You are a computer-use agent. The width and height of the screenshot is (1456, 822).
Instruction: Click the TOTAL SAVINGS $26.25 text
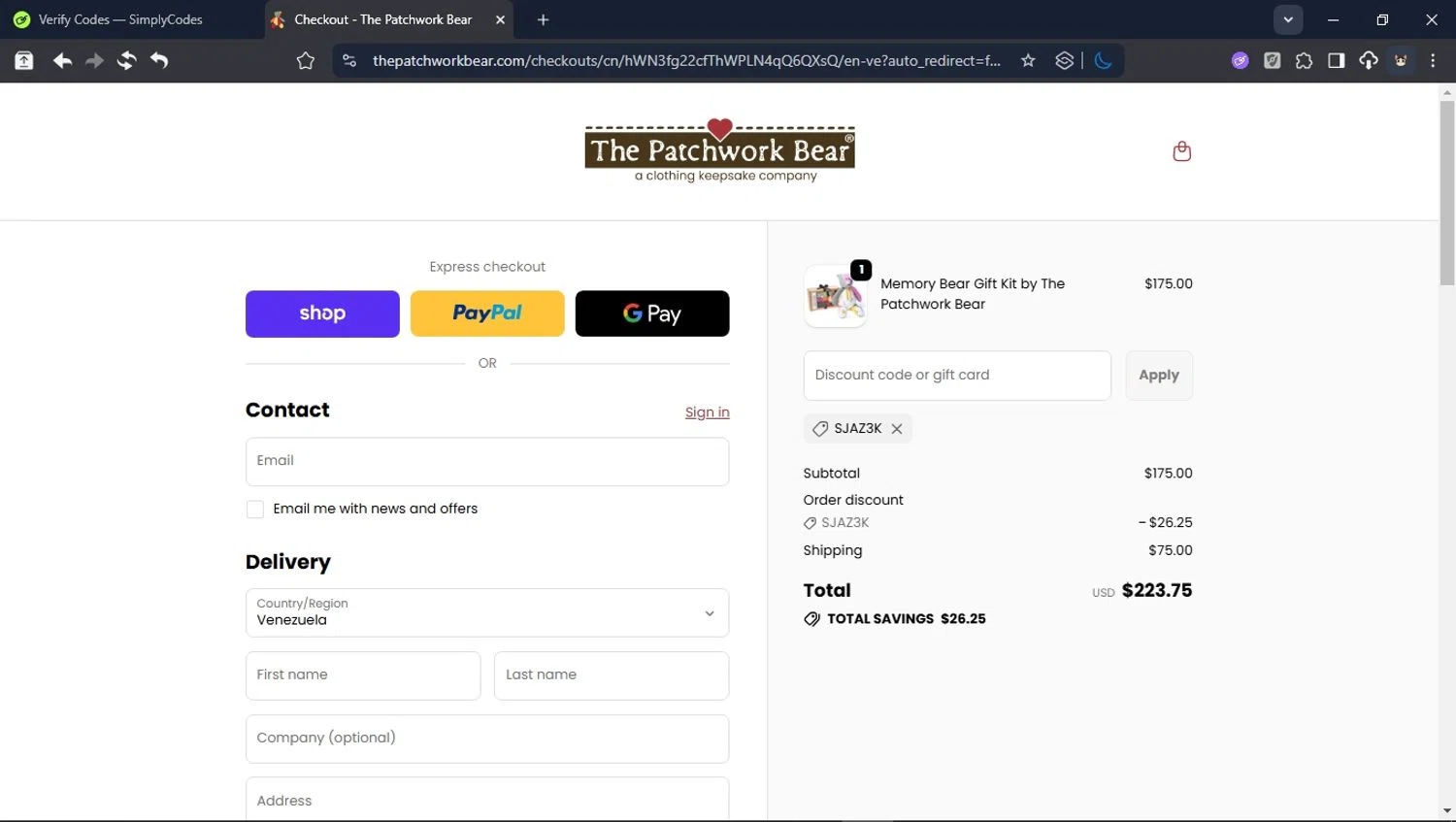point(907,619)
